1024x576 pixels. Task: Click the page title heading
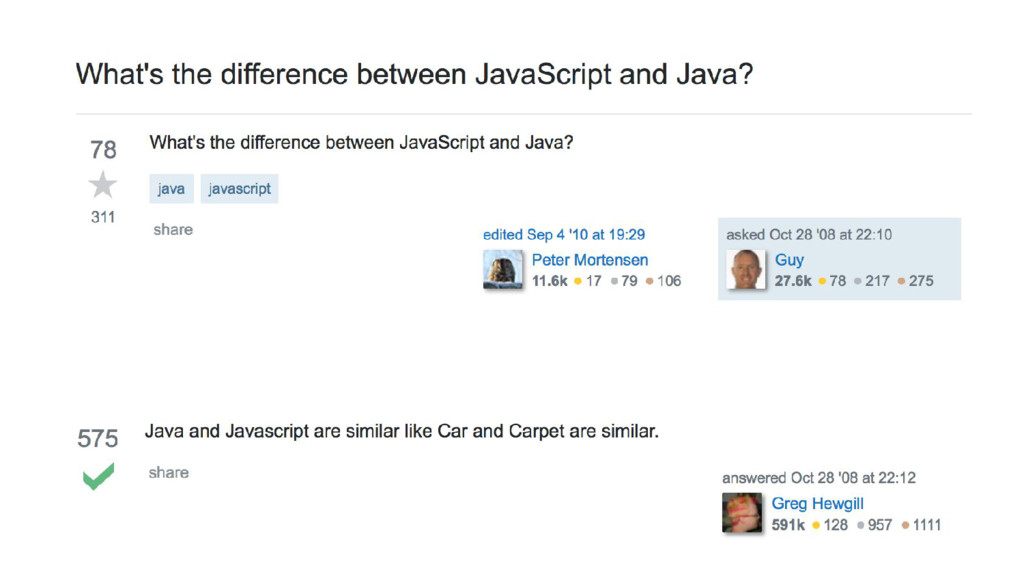(x=414, y=74)
